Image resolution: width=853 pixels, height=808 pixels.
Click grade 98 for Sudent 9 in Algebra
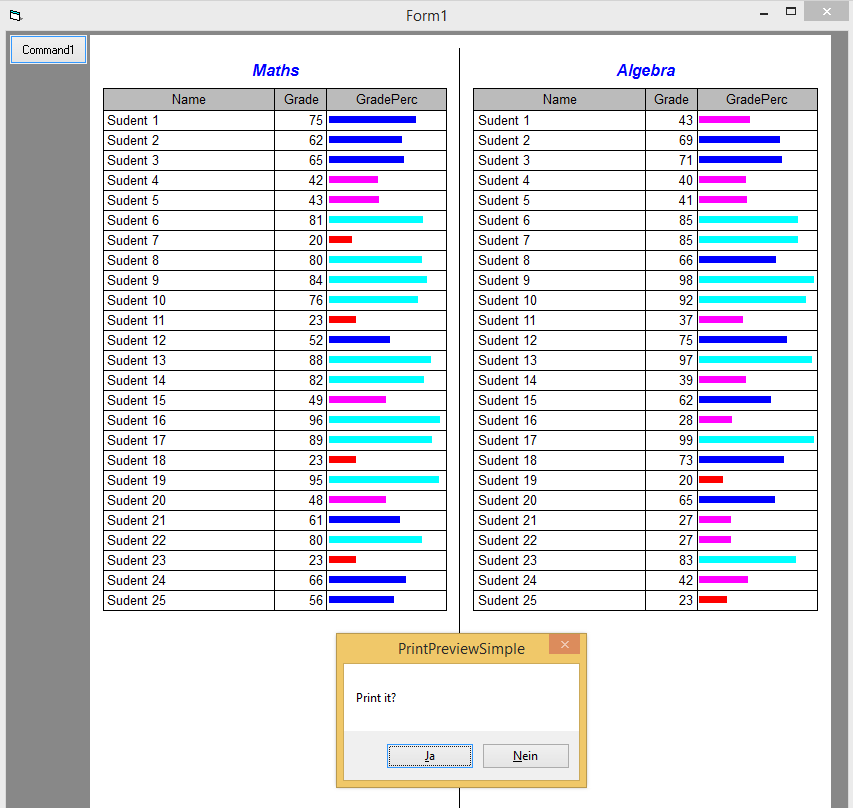coord(685,280)
